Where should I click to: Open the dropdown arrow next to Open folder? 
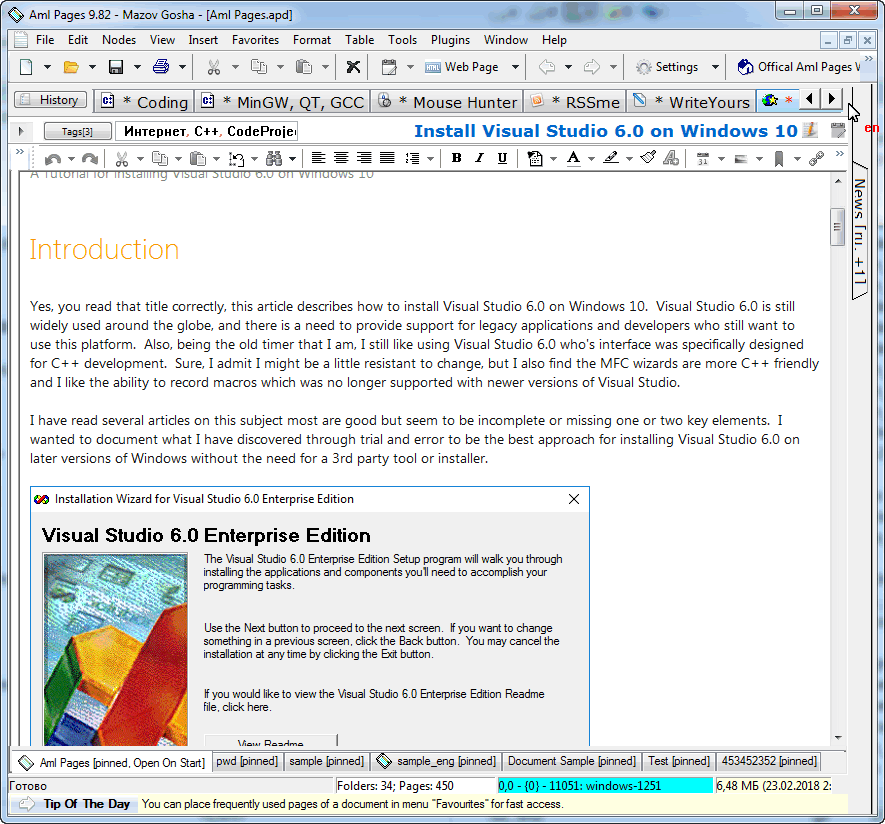92,67
